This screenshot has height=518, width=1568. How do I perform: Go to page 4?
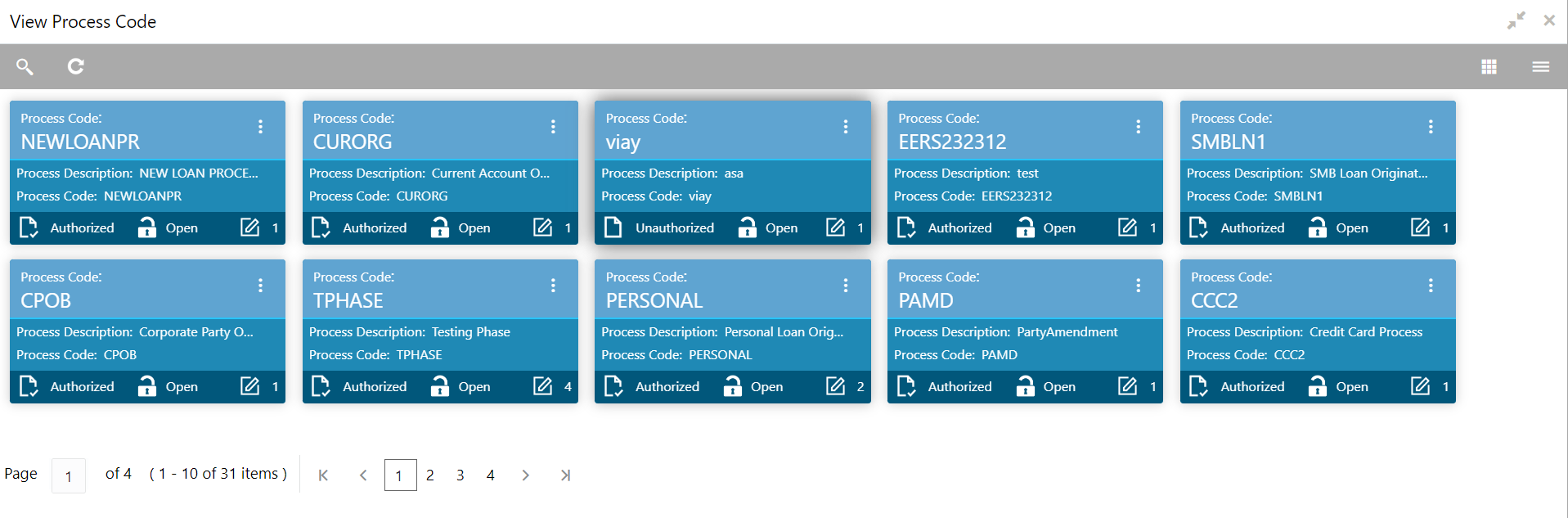pyautogui.click(x=491, y=475)
